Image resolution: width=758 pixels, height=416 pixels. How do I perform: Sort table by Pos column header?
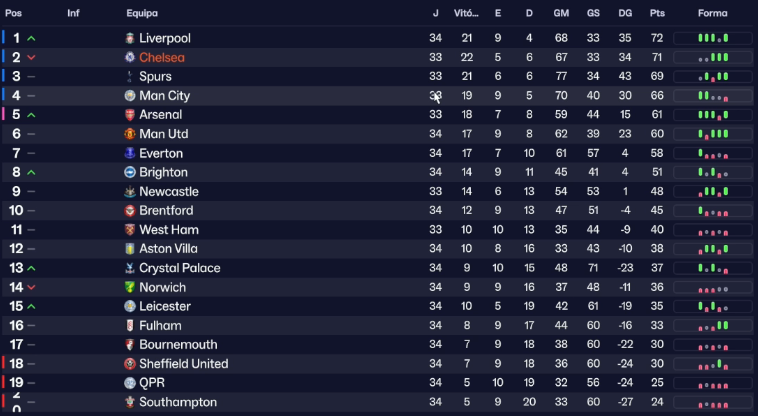[14, 13]
